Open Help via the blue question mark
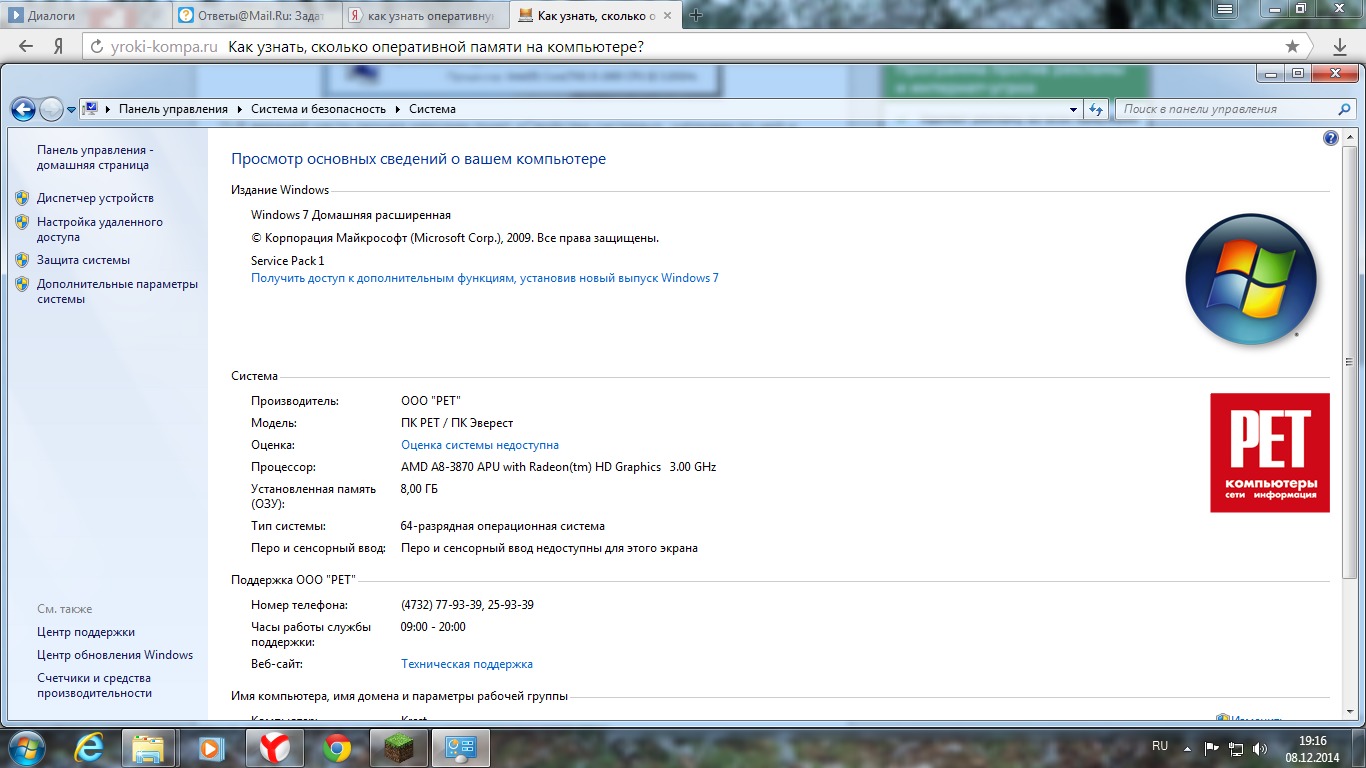1366x768 pixels. click(x=1331, y=138)
